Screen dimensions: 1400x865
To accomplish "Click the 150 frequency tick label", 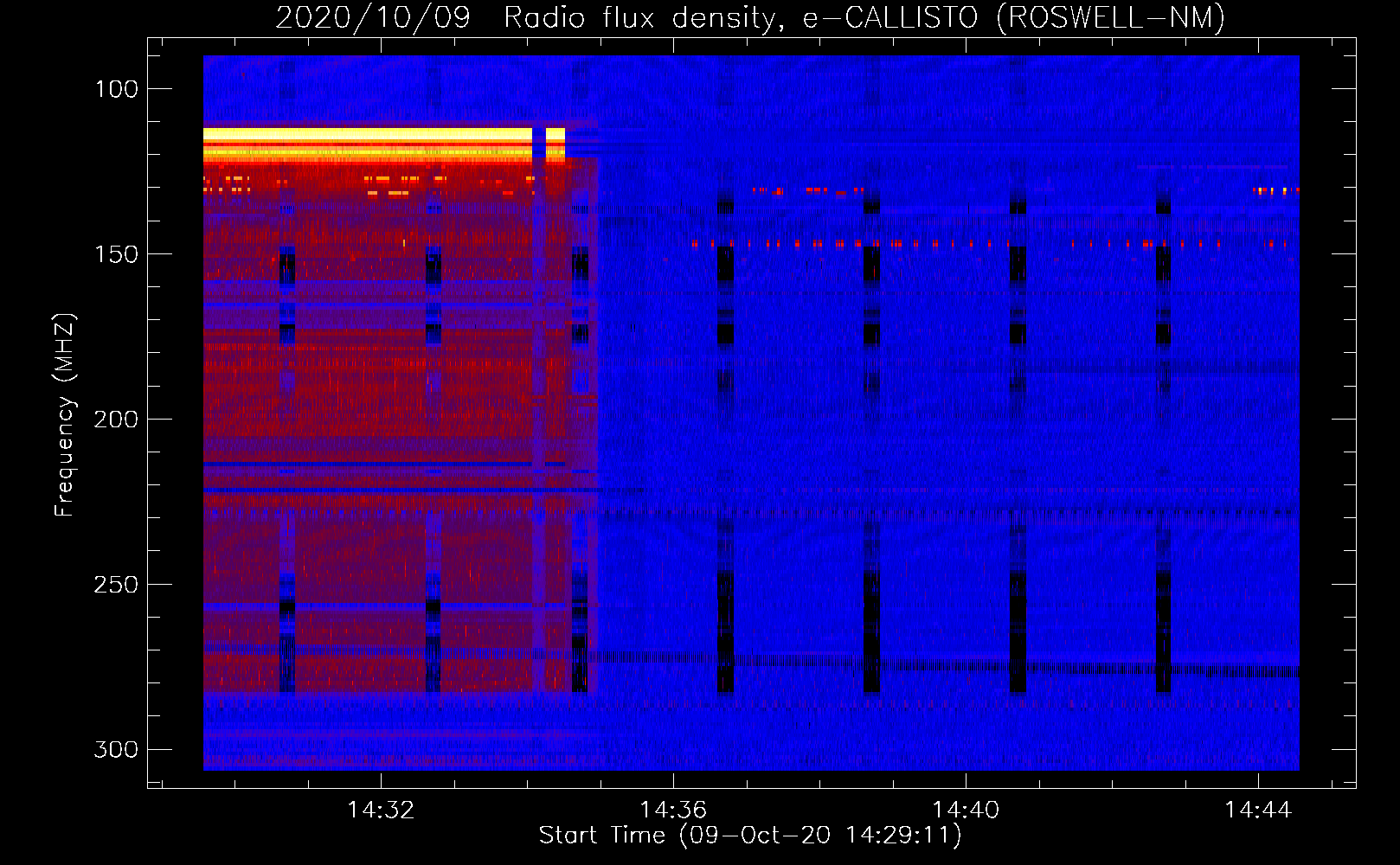I will pos(116,254).
